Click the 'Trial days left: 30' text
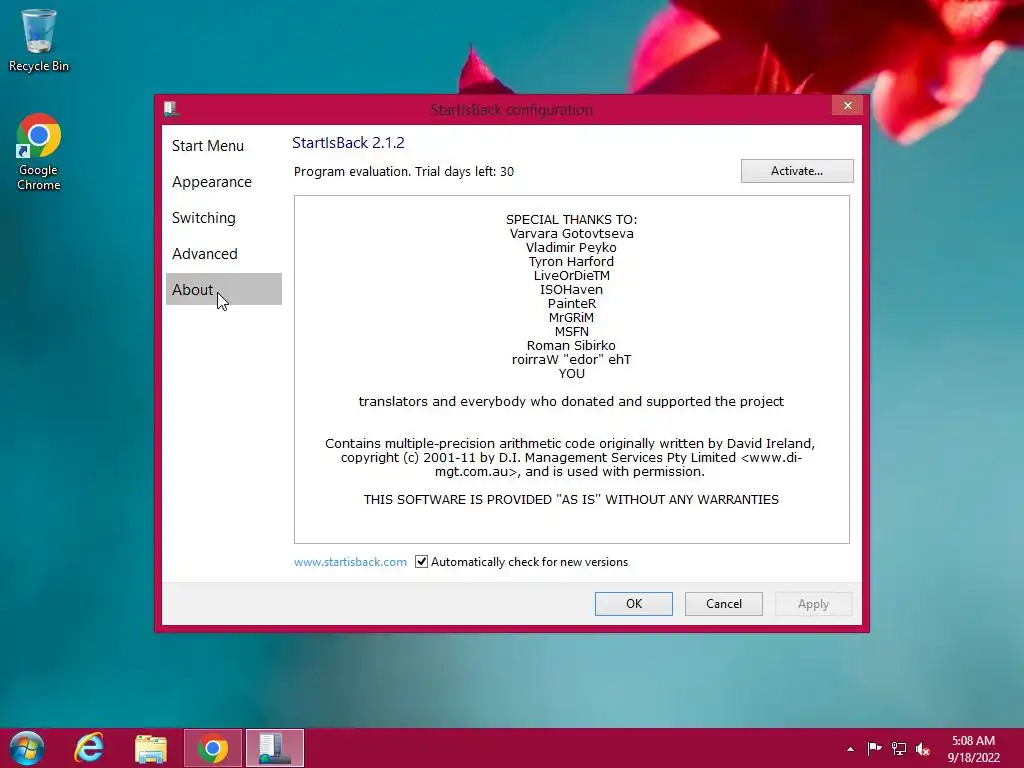This screenshot has height=768, width=1024. click(x=464, y=172)
